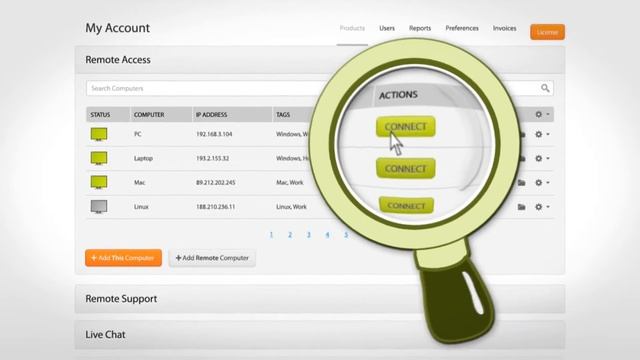
Task: Focus the Search Computers field
Action: [x=320, y=88]
